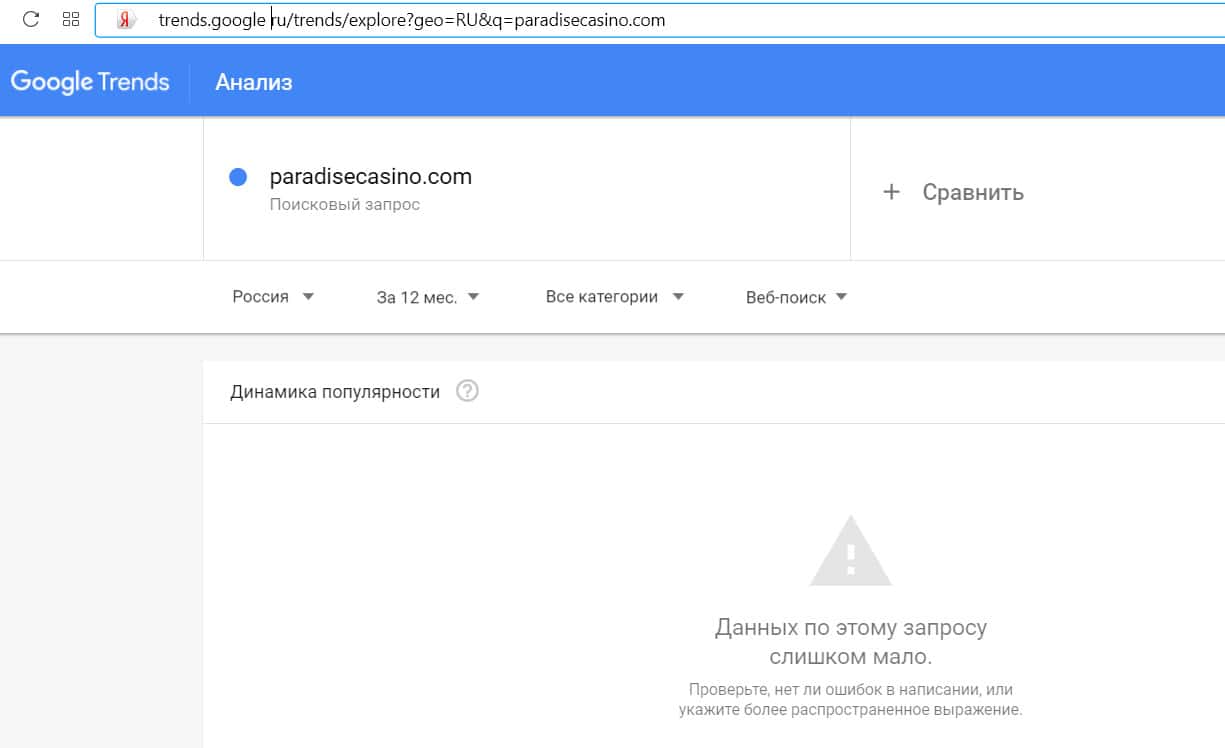Open the За 12 мес. time range dropdown
The image size is (1225, 748).
click(428, 297)
